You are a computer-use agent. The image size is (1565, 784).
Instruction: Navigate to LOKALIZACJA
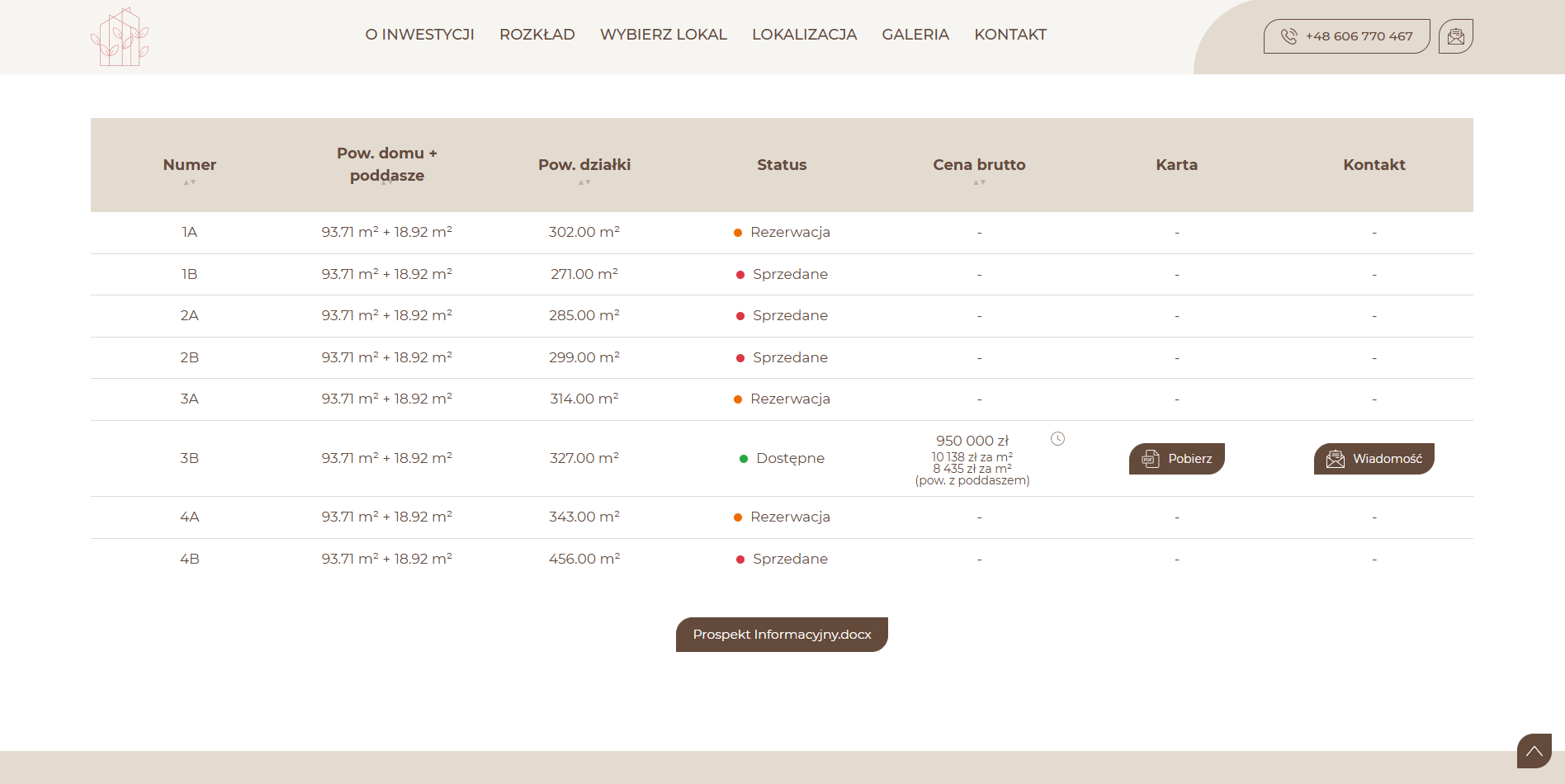[x=804, y=35]
